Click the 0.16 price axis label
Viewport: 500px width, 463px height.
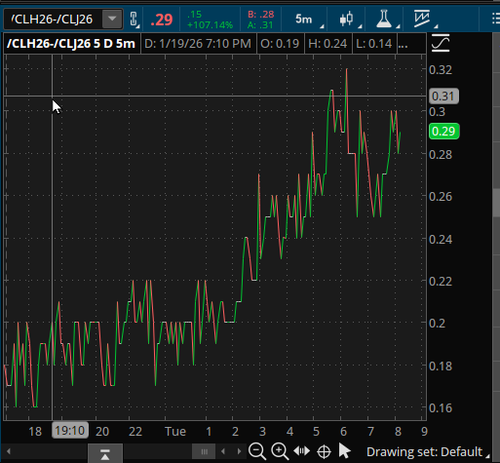[x=440, y=408]
